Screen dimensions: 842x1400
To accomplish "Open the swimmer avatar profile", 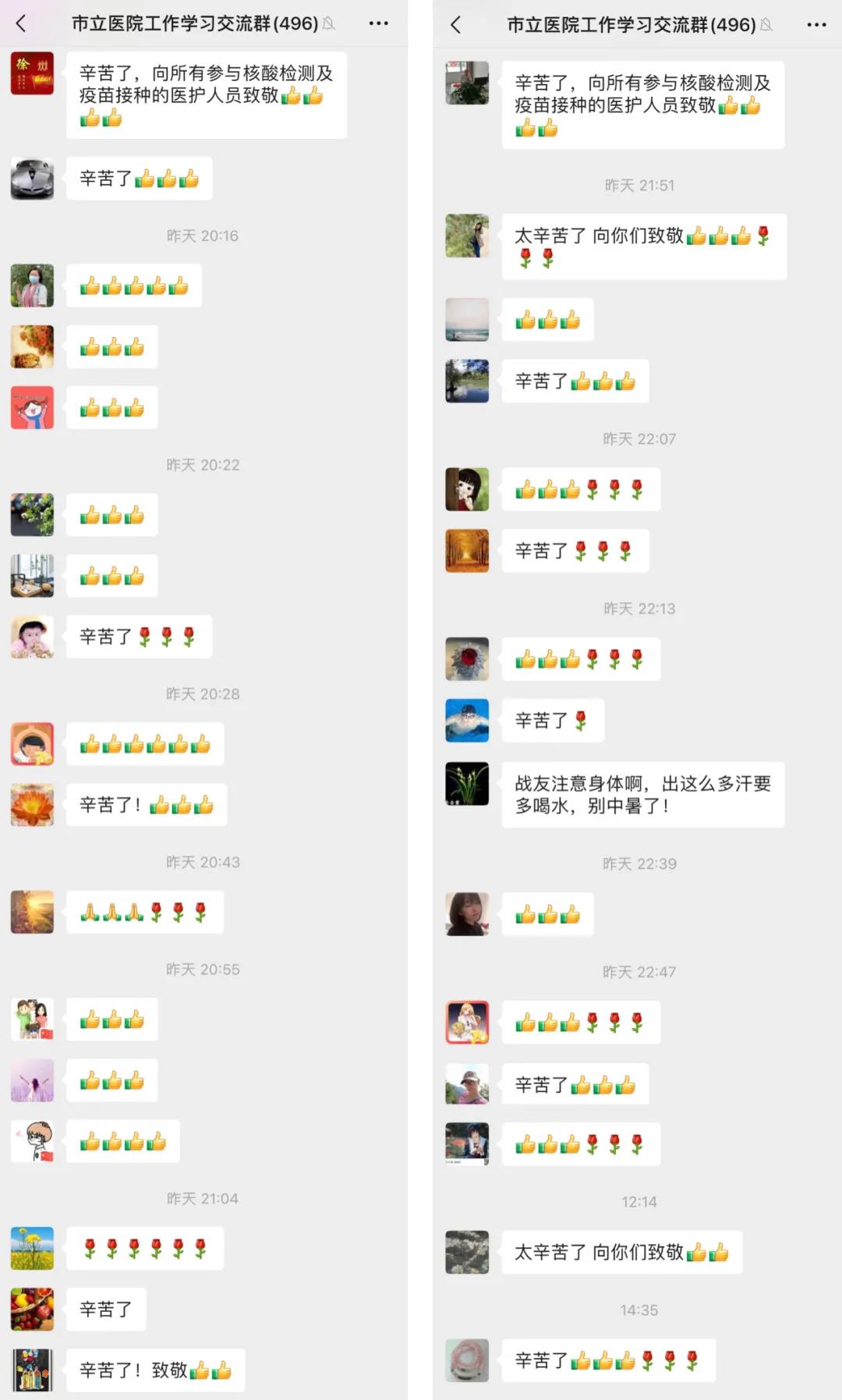I will (467, 720).
